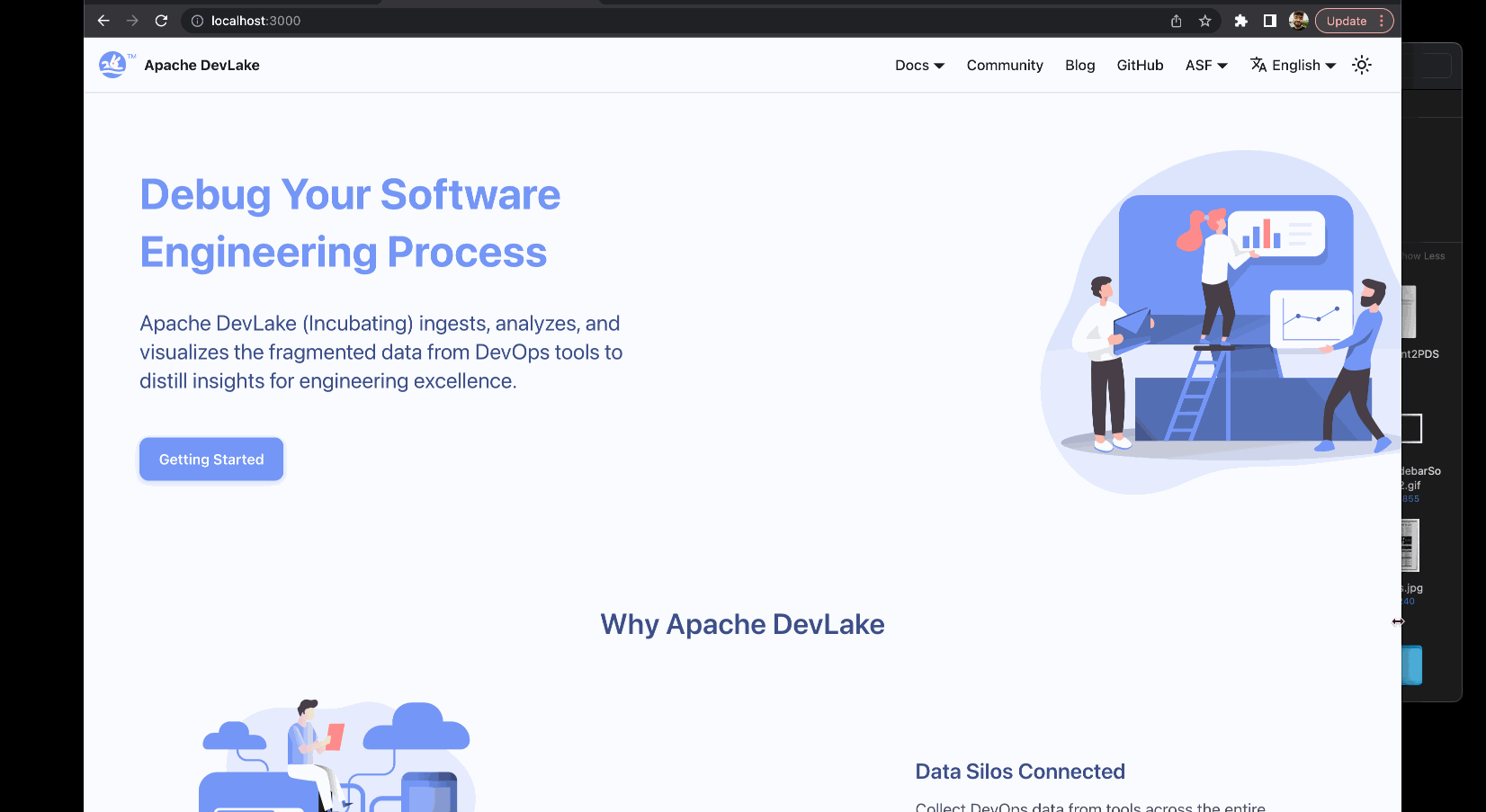Click the Getting Started button
1486x812 pixels.
point(211,460)
